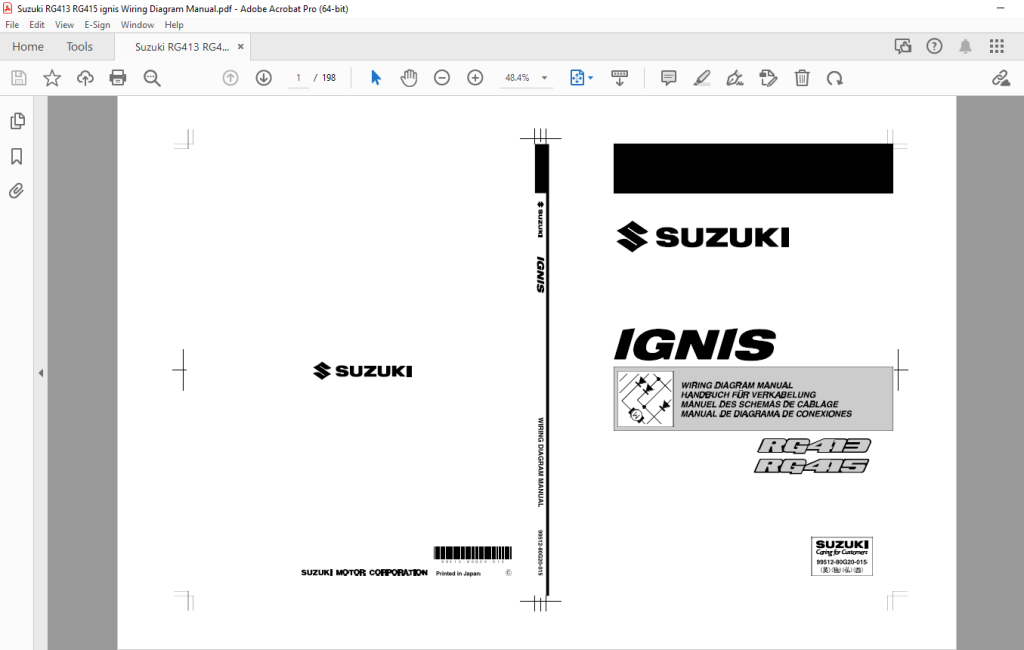The image size is (1024, 650).
Task: Open the apps grid launcher
Action: (x=997, y=46)
